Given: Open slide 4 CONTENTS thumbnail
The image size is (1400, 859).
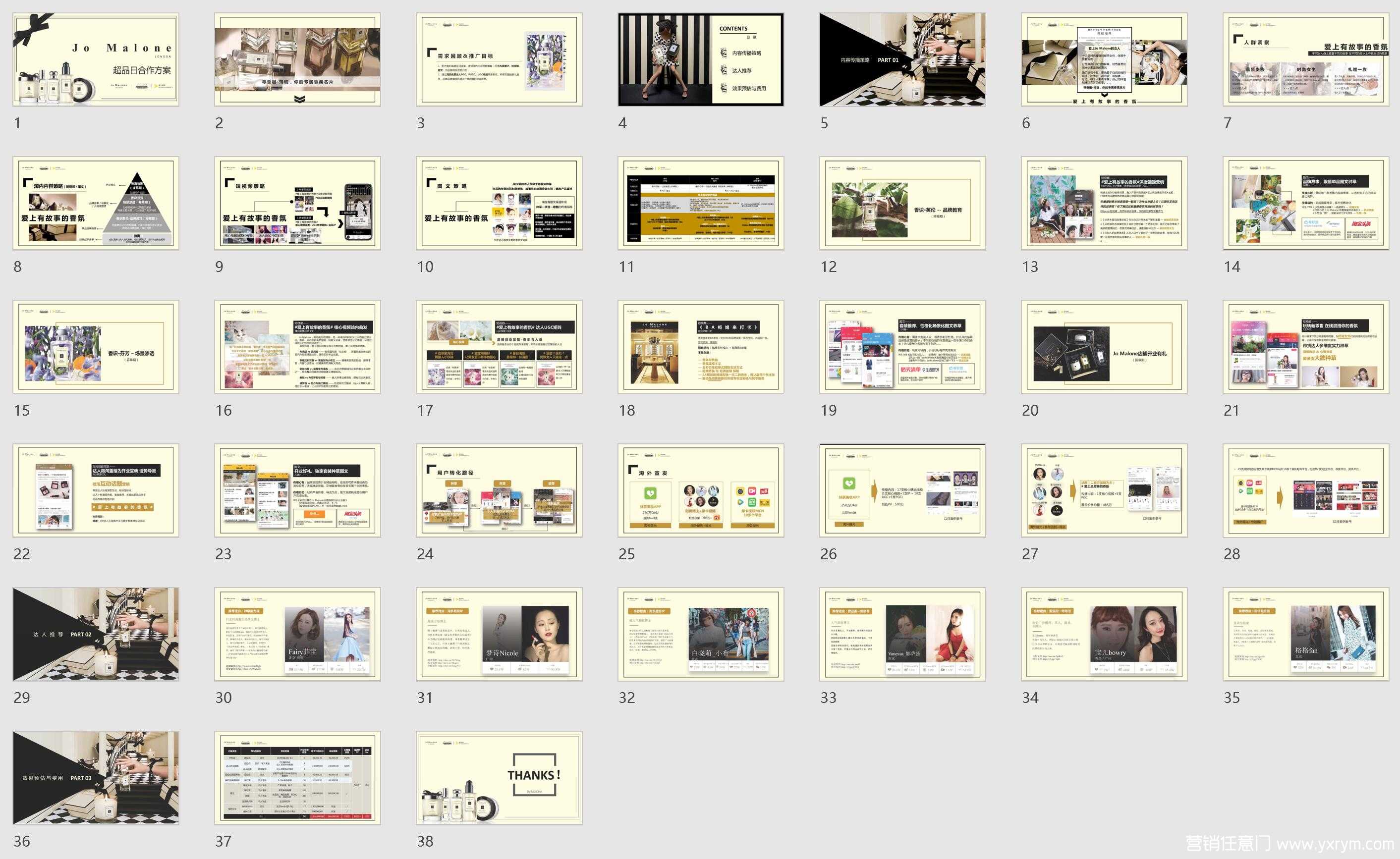Looking at the screenshot, I should 701,59.
